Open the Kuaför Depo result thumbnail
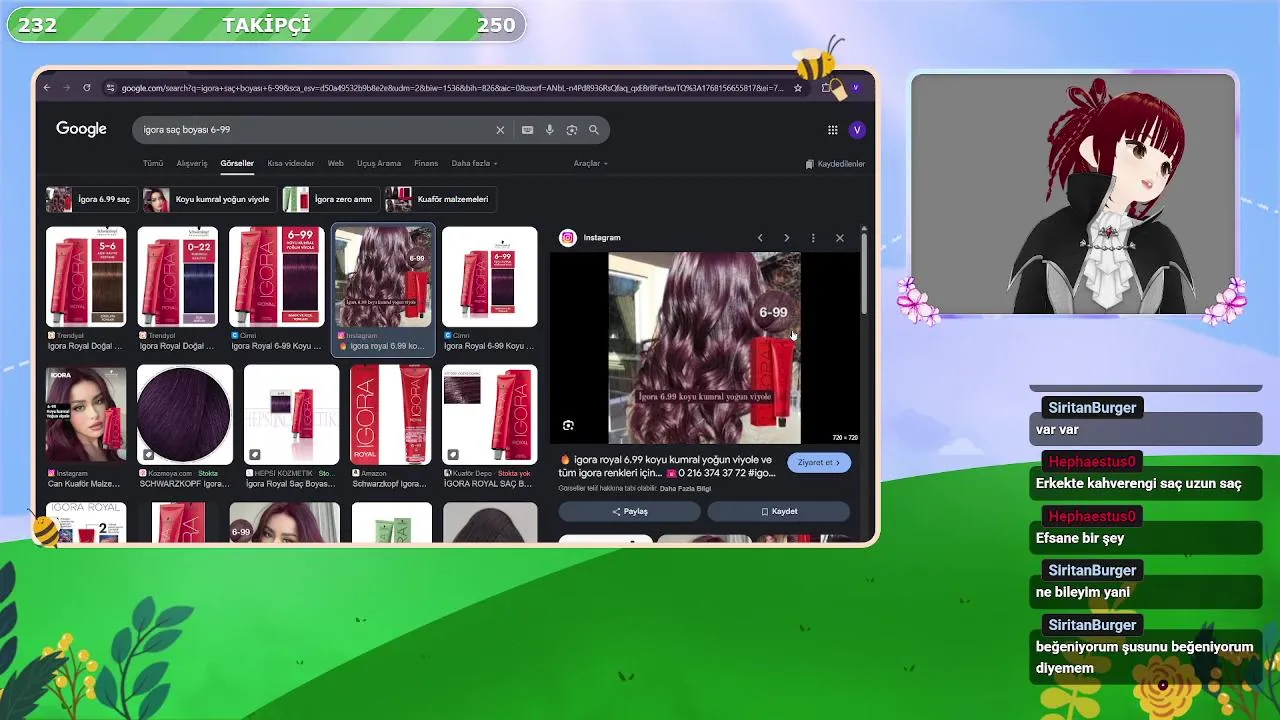This screenshot has width=1280, height=720. point(490,415)
